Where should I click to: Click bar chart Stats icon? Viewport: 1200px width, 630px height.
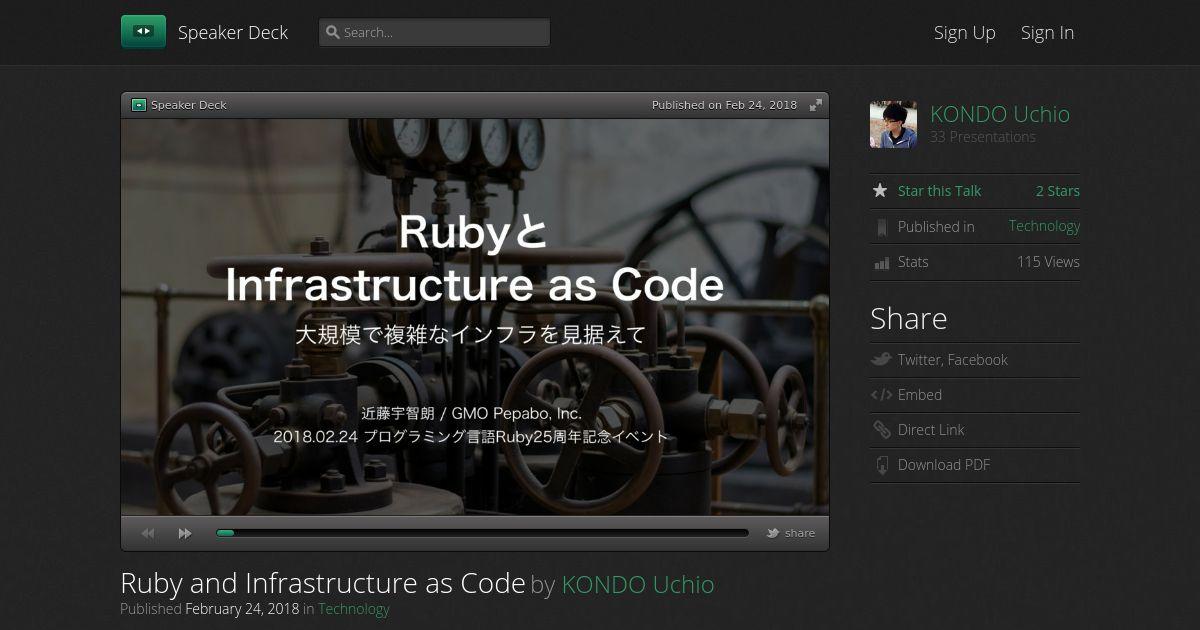point(881,263)
